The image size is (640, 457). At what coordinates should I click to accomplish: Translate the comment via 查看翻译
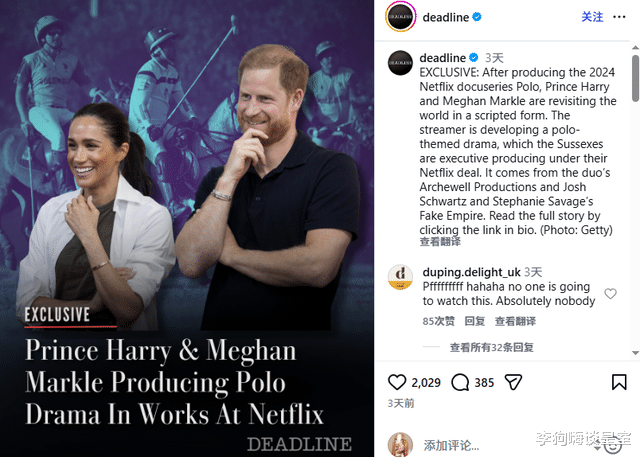pos(515,321)
